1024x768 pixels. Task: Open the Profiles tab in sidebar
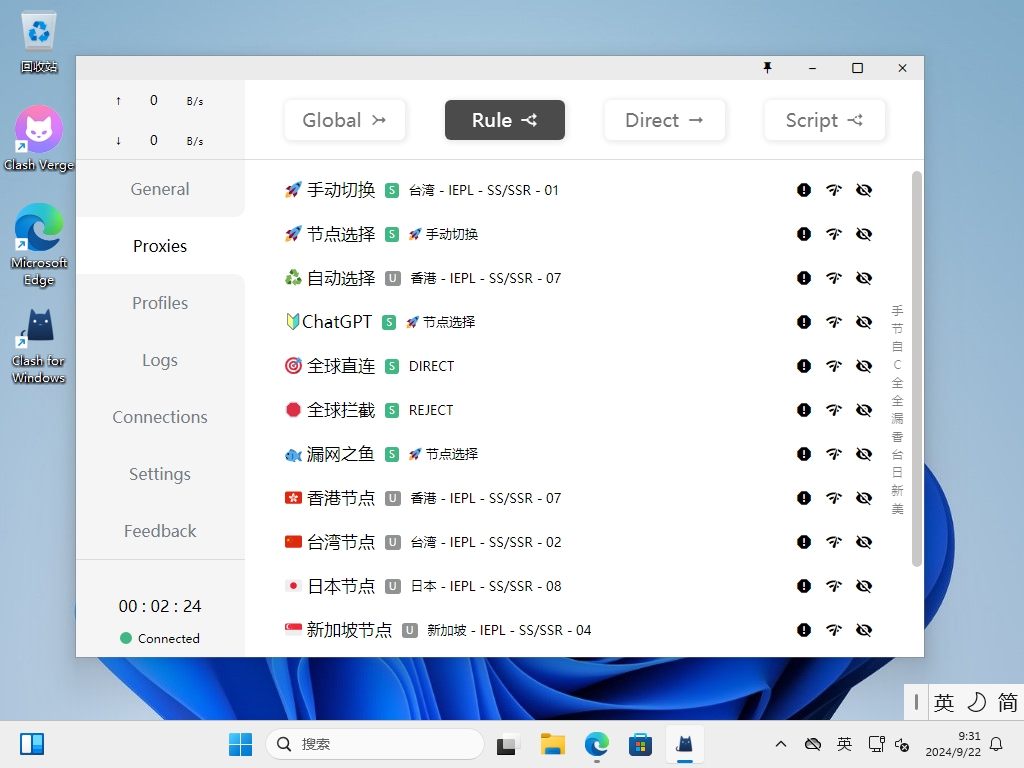click(160, 303)
